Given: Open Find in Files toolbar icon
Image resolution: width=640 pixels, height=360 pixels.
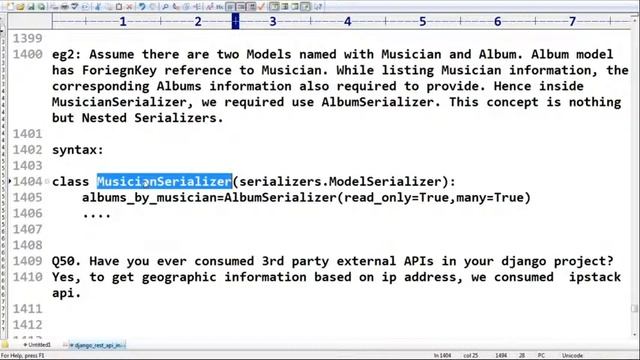Looking at the screenshot, I should pyautogui.click(x=186, y=7).
